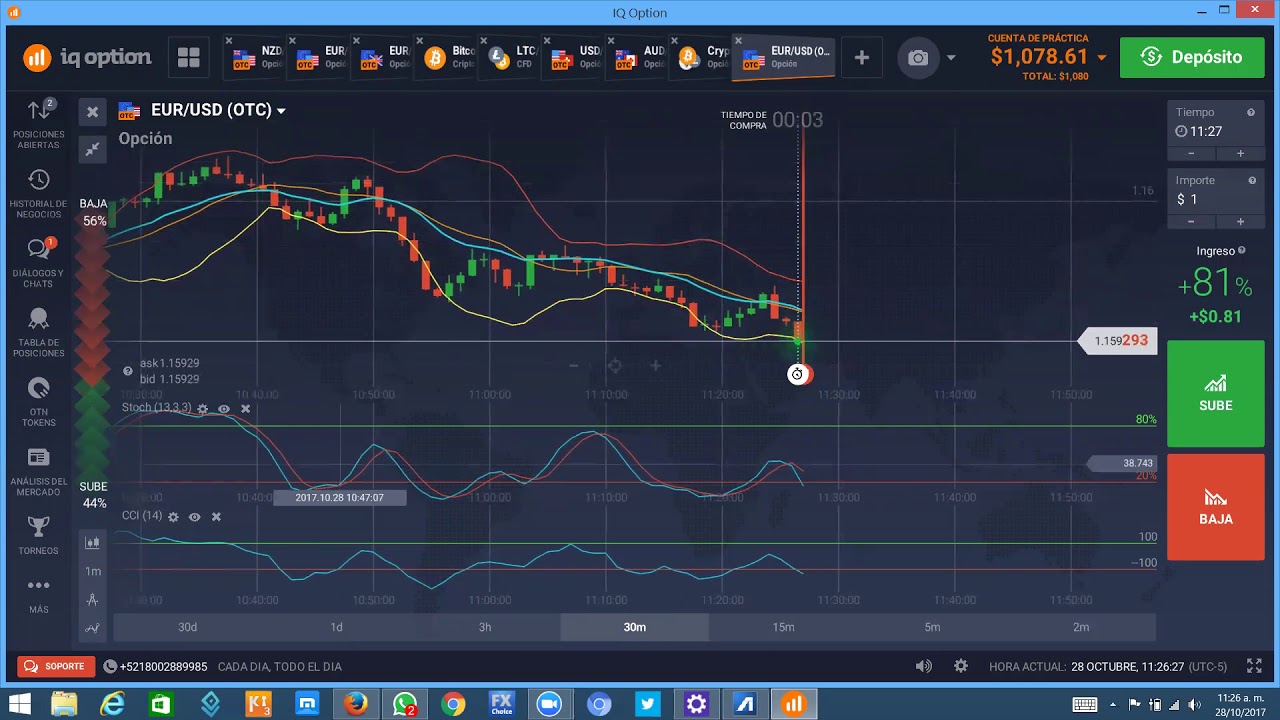This screenshot has height=720, width=1280.
Task: Toggle Stoch indicator visibility eye
Action: point(224,409)
